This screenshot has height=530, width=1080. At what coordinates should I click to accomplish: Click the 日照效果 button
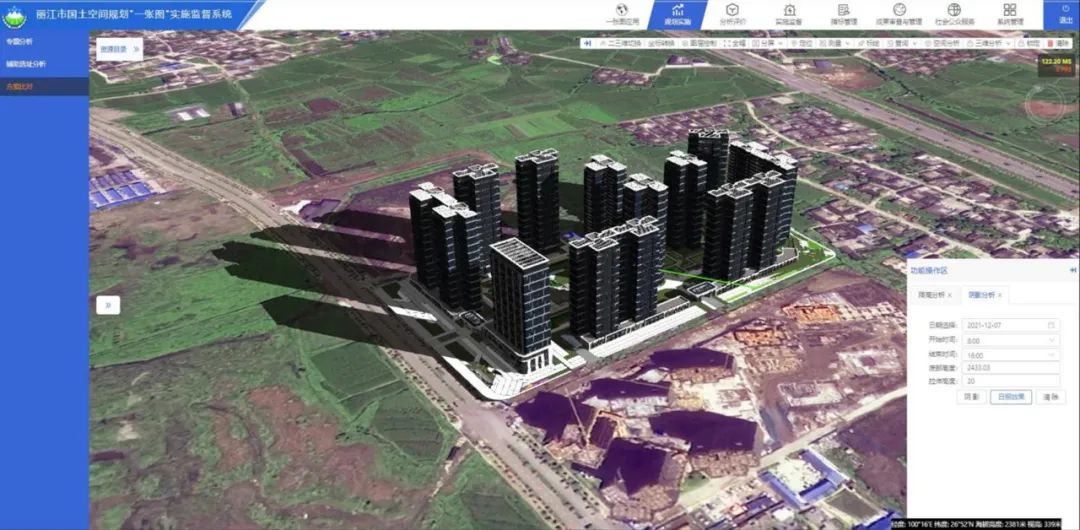pos(1011,397)
